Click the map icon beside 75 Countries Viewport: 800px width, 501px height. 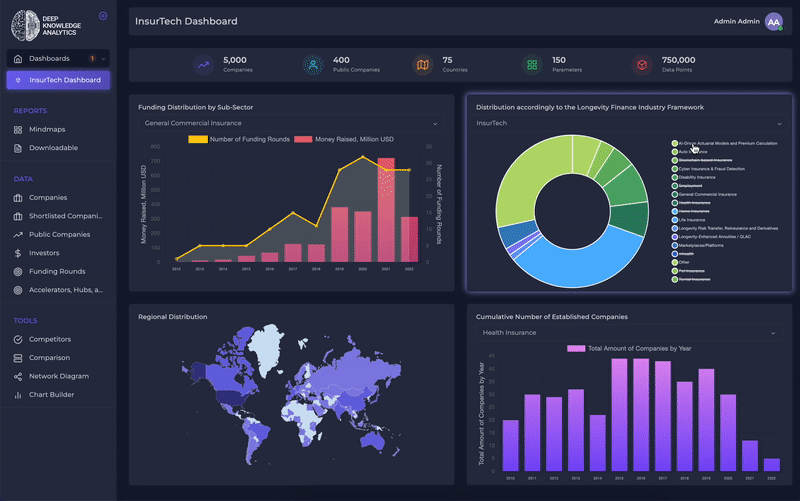422,65
